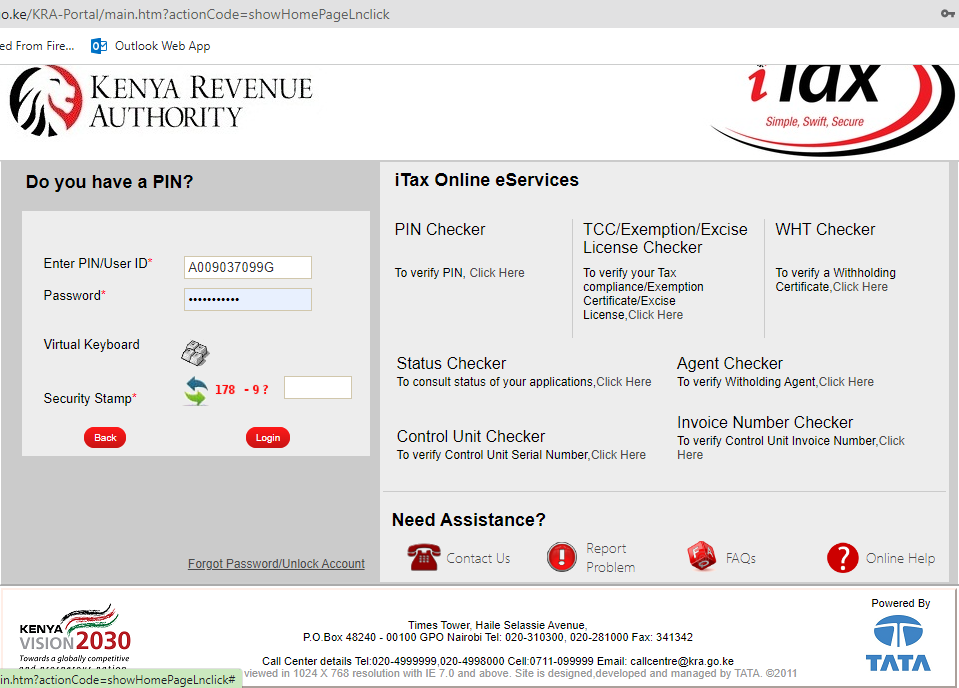Check application status via Click Here
Viewport: 959px width, 688px height.
pos(624,381)
